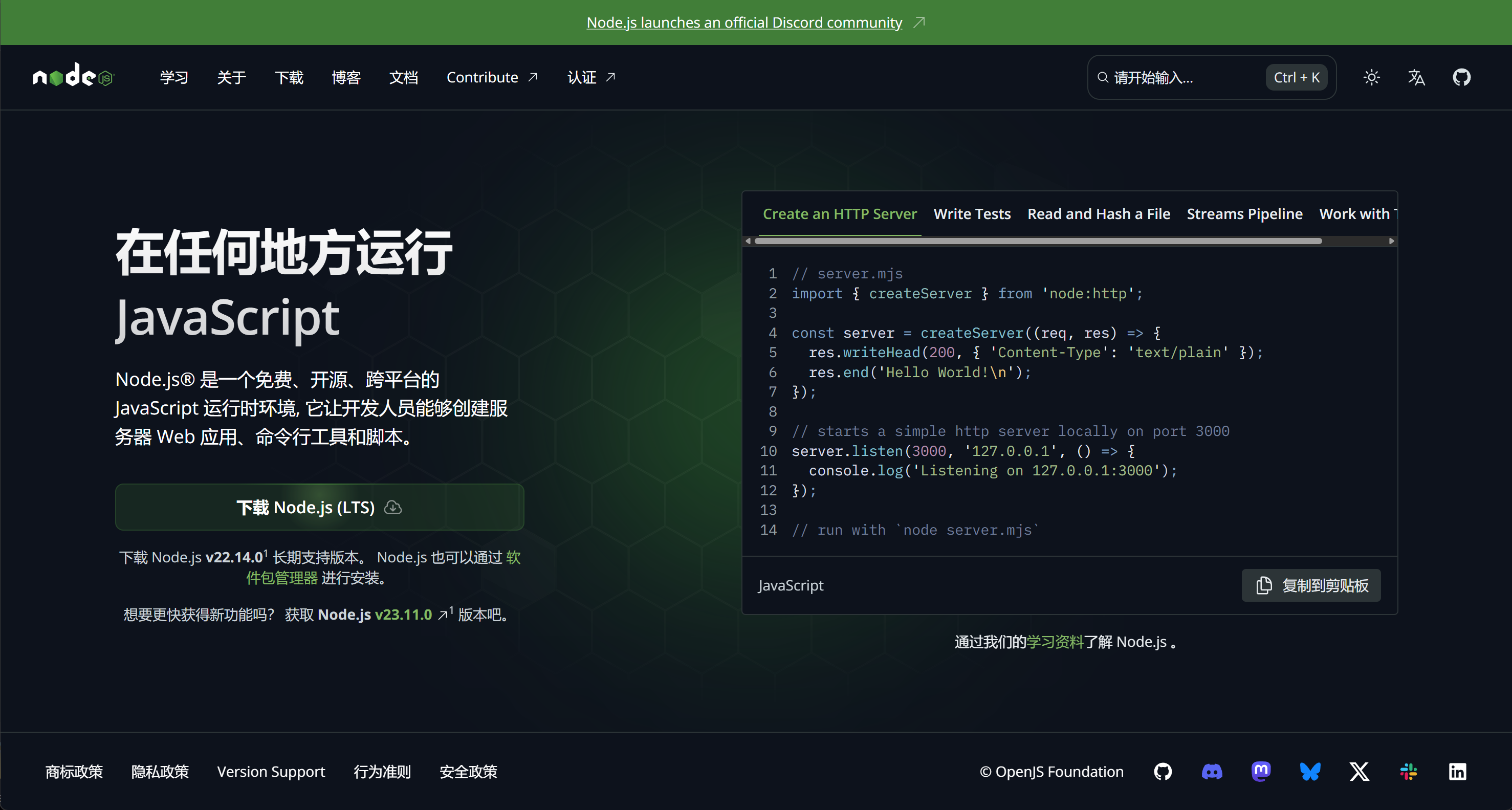Click the Node.js logo in header

pos(73,76)
